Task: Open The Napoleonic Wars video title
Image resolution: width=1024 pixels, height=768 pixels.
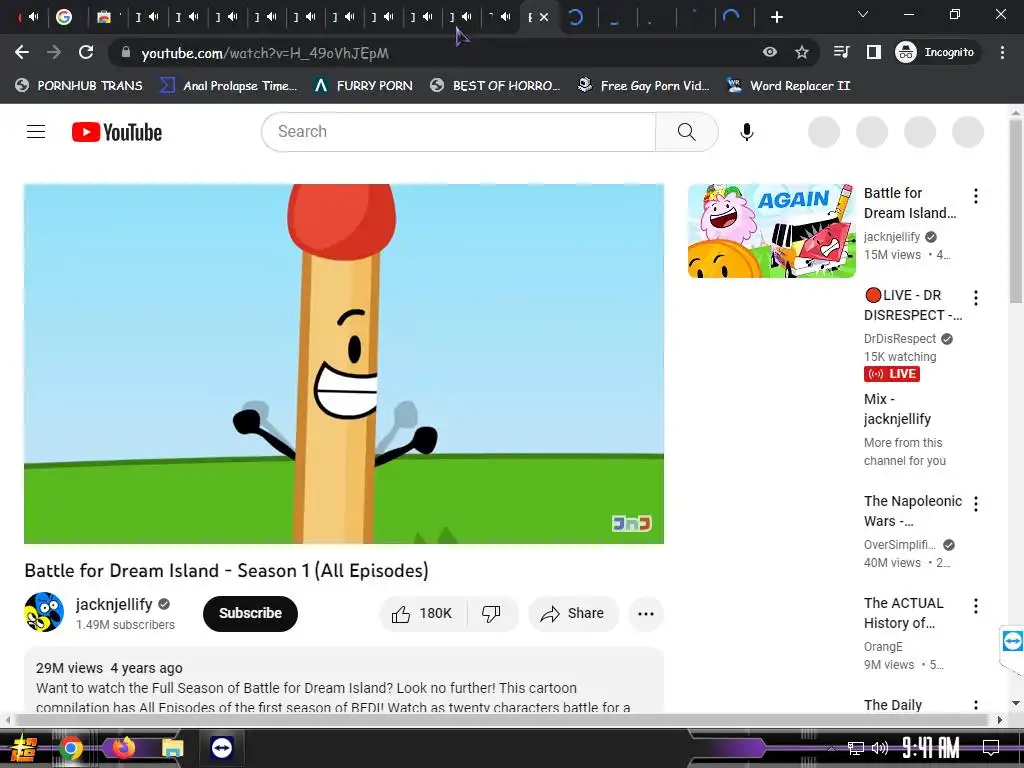Action: 913,511
